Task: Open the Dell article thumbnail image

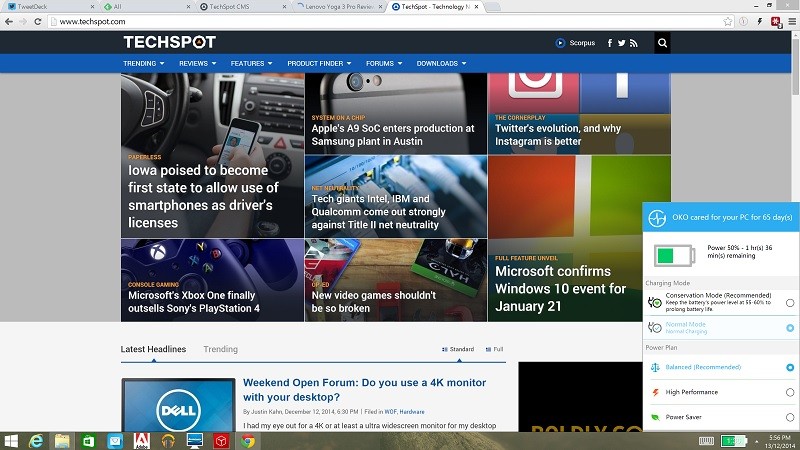Action: point(178,405)
